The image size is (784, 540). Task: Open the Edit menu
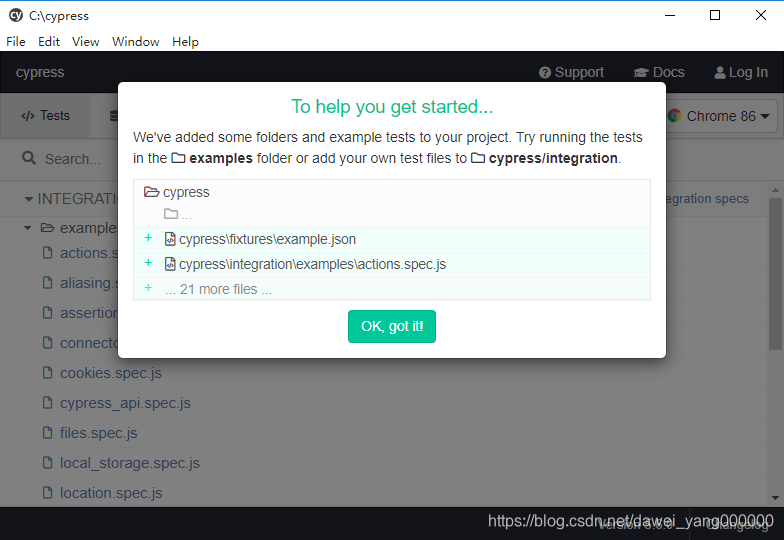click(x=48, y=42)
